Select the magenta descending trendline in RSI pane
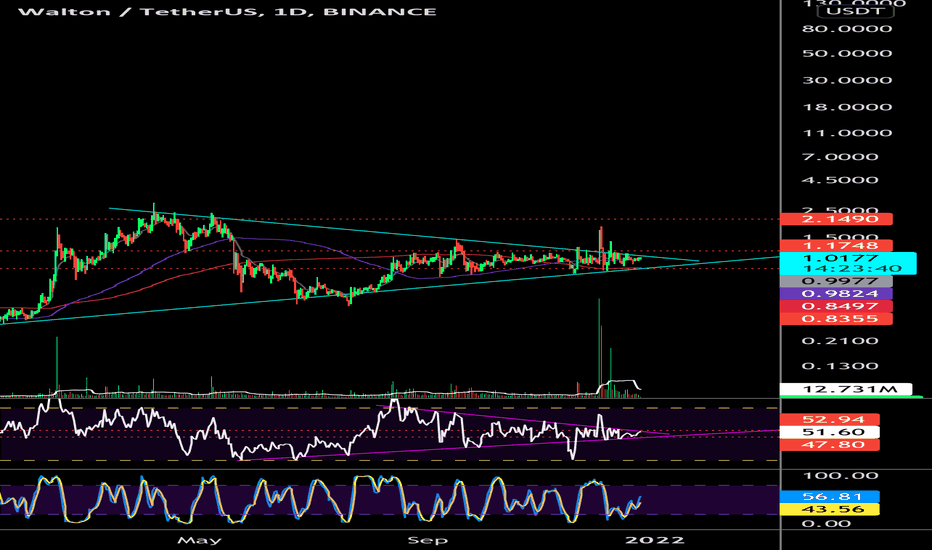Viewport: 932px width, 550px height. coord(523,420)
